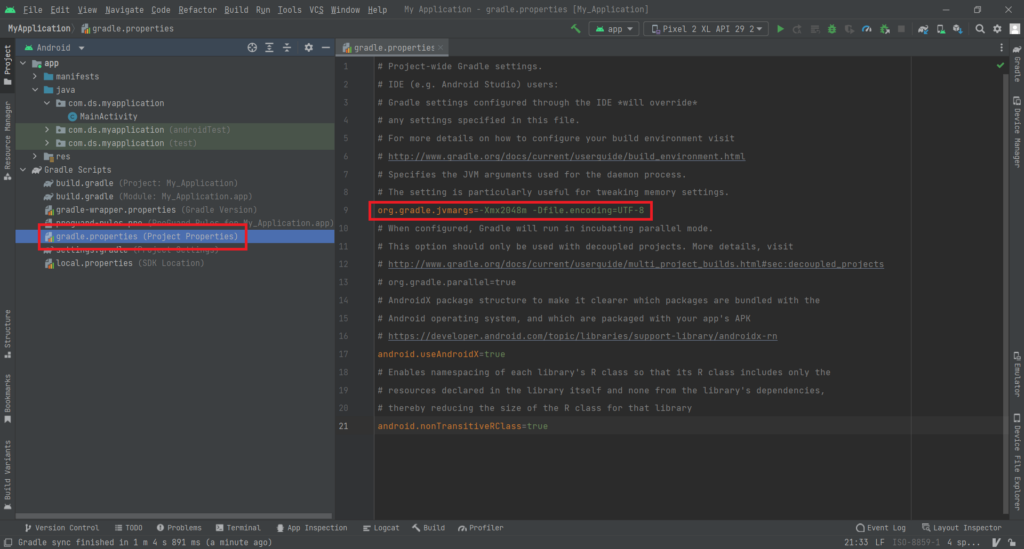The image size is (1024, 549).
Task: Toggle the Bookmarks side panel
Action: [x=7, y=398]
